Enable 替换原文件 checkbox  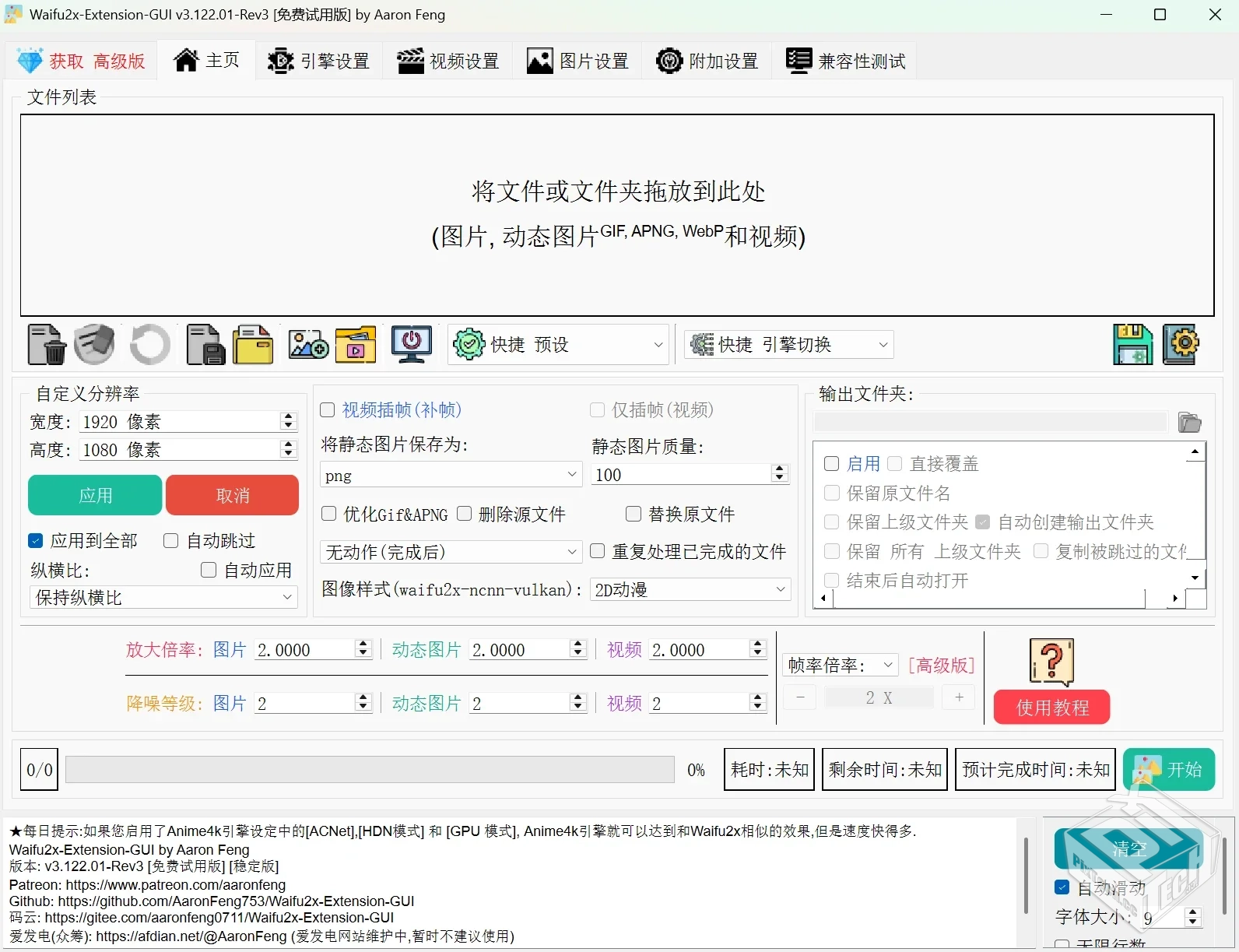[x=634, y=514]
